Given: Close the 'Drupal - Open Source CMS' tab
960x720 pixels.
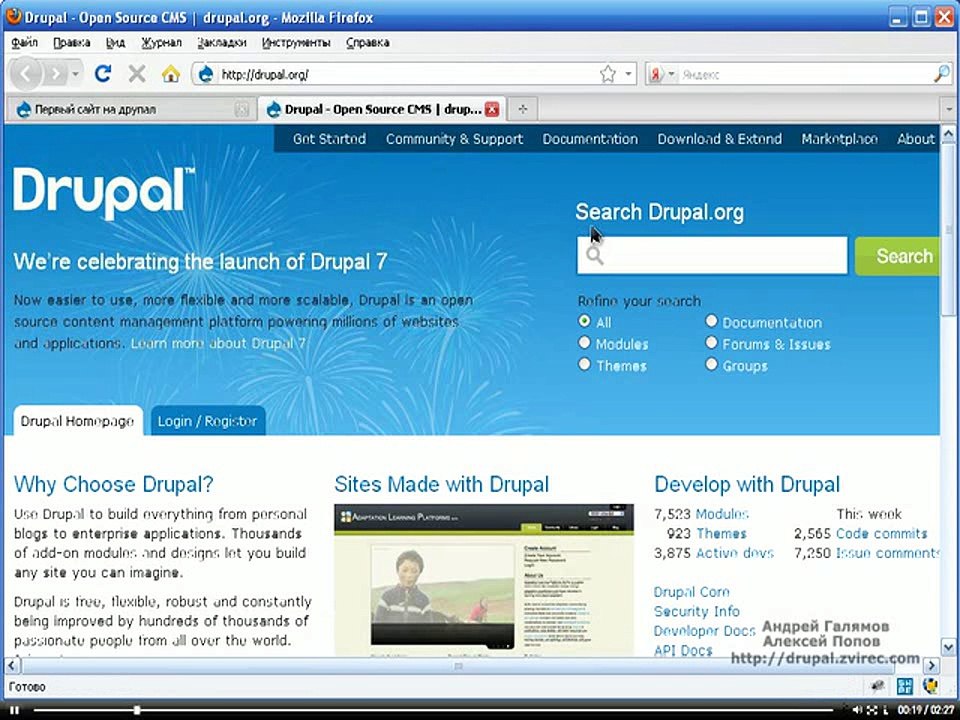Looking at the screenshot, I should point(492,109).
